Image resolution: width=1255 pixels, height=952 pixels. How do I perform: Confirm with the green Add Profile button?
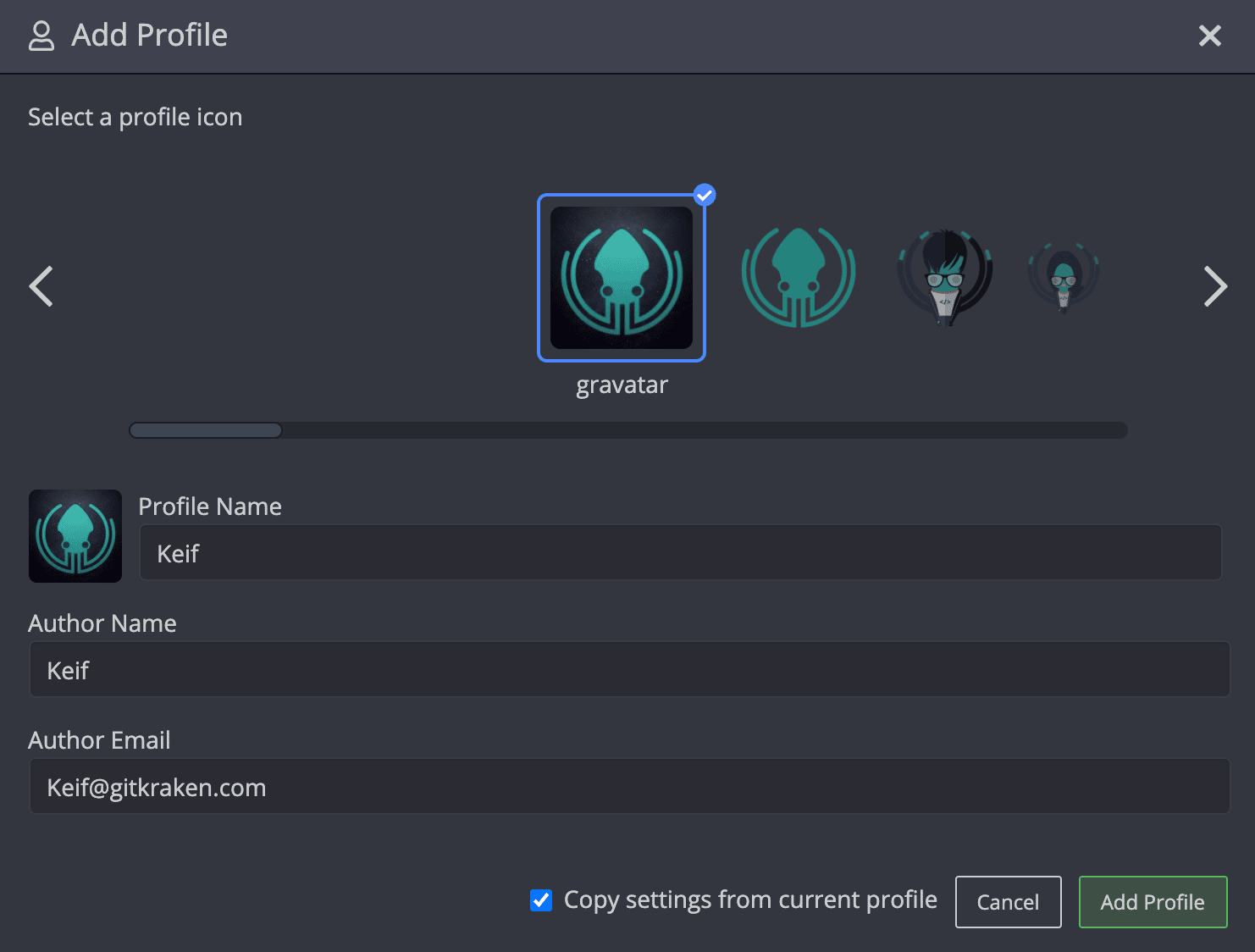1153,902
